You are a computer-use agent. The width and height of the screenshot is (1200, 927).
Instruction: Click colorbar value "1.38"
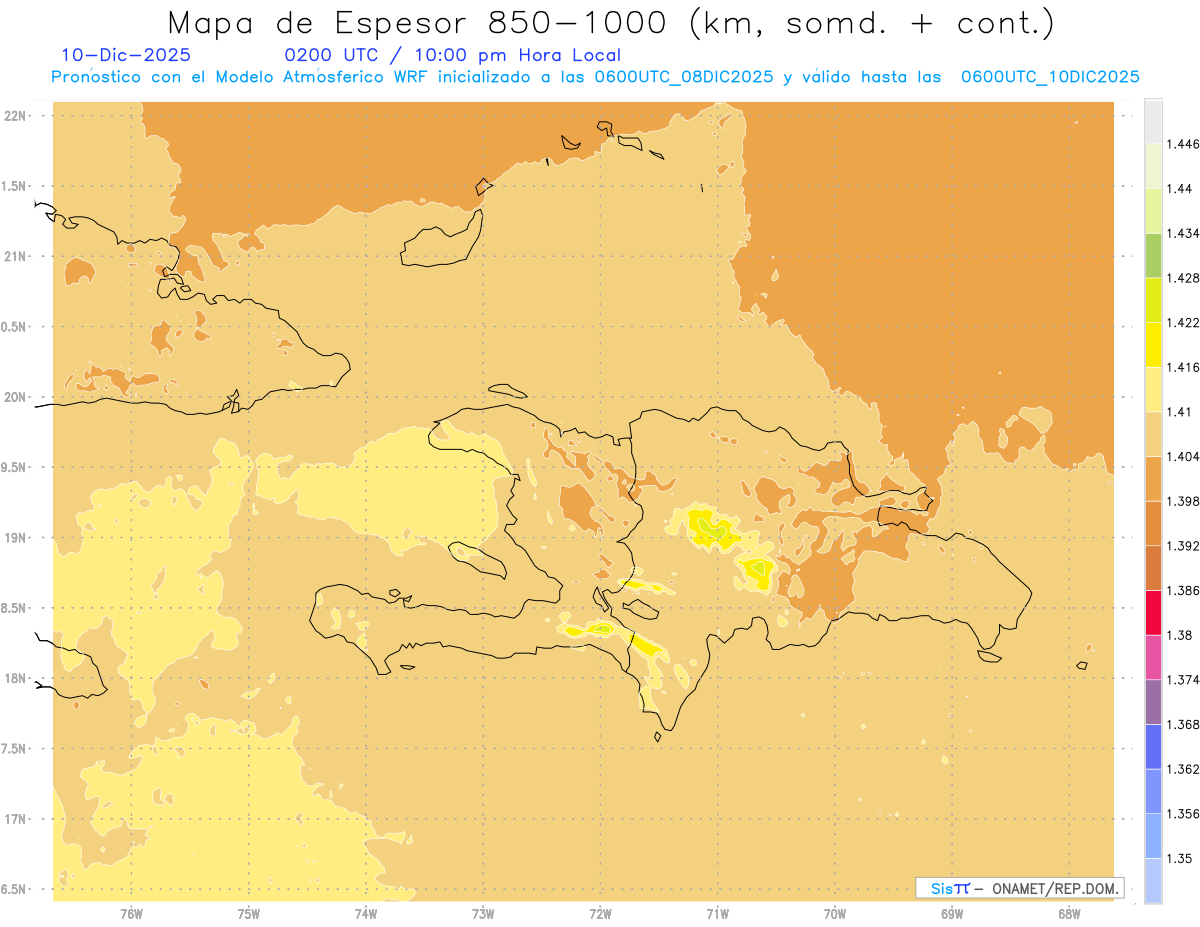click(x=1179, y=635)
